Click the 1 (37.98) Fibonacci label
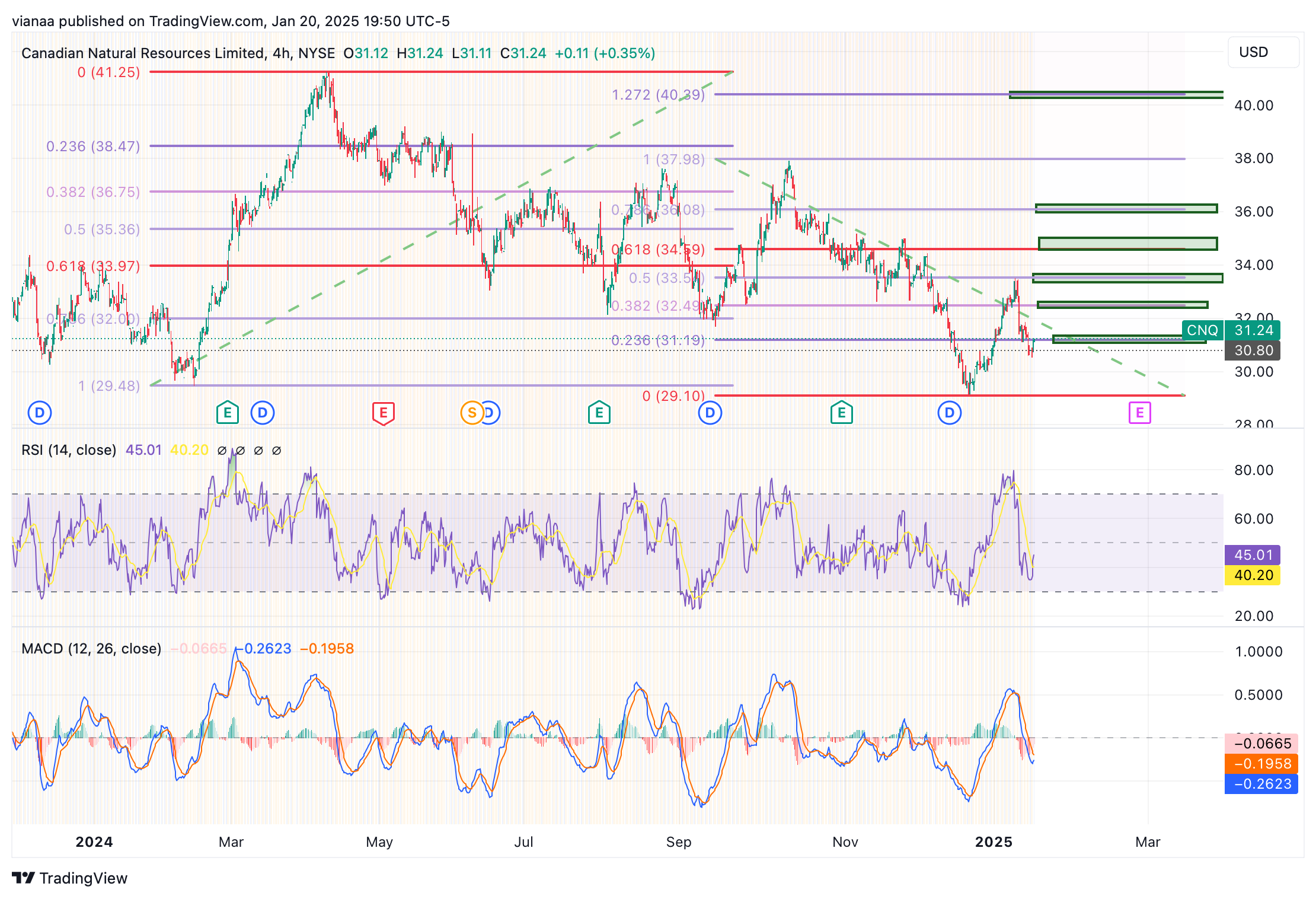 (x=674, y=160)
